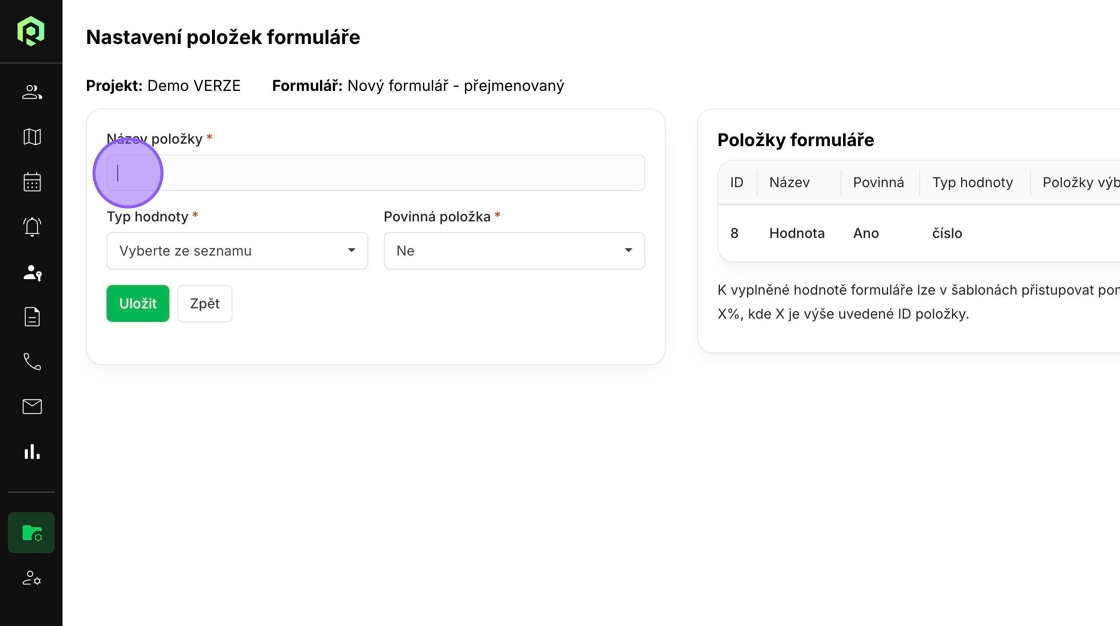Open the user settings gear icon
Viewport: 1120px width, 626px height.
(31, 578)
